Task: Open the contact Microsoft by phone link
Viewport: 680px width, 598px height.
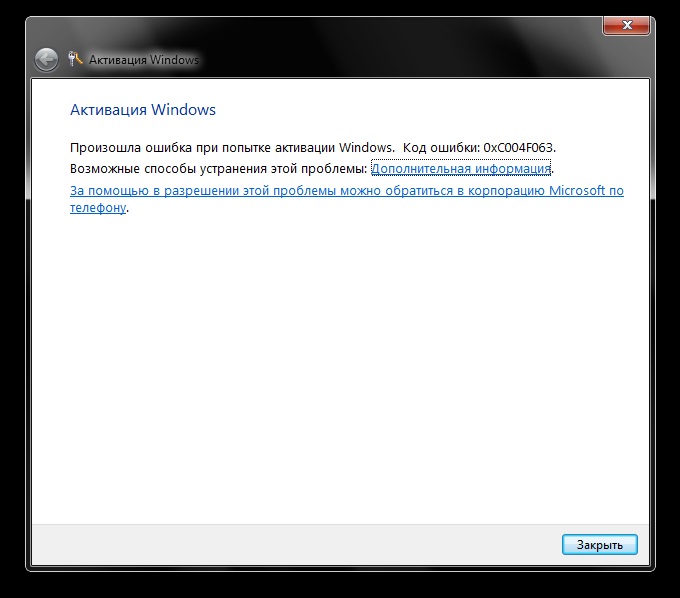Action: [x=347, y=199]
